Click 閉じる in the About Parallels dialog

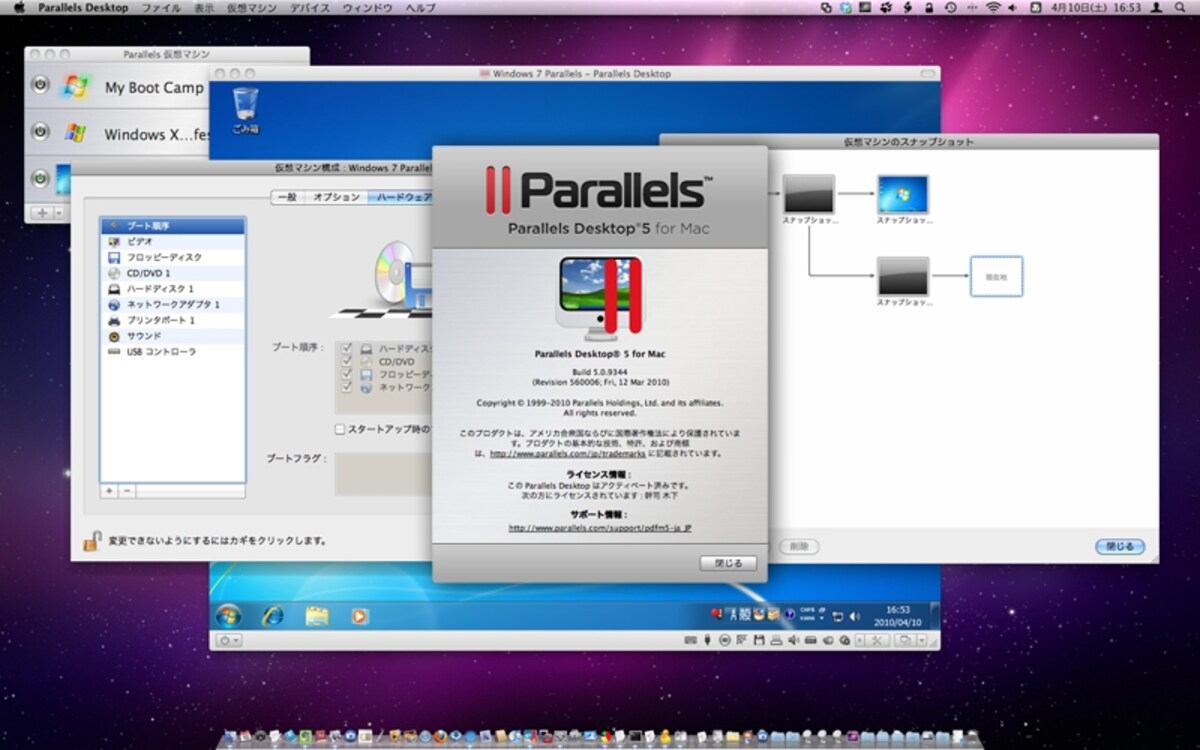point(728,563)
